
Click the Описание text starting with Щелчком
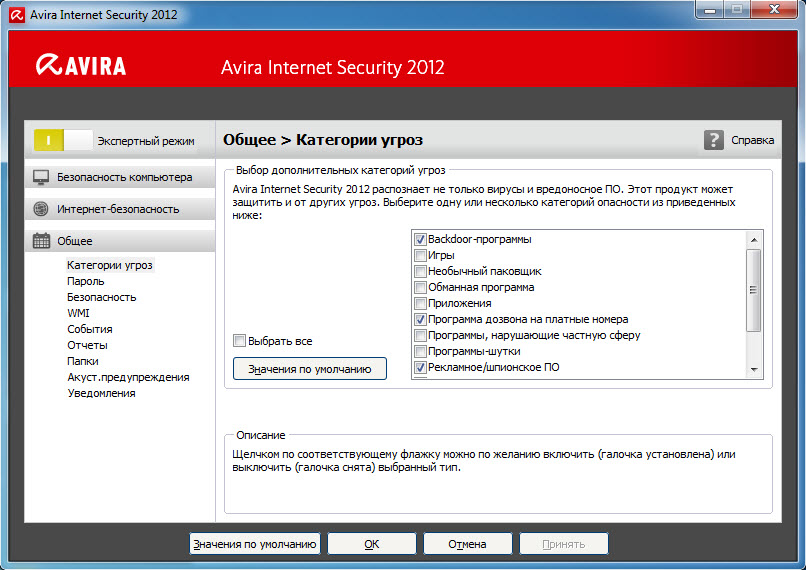tap(484, 461)
